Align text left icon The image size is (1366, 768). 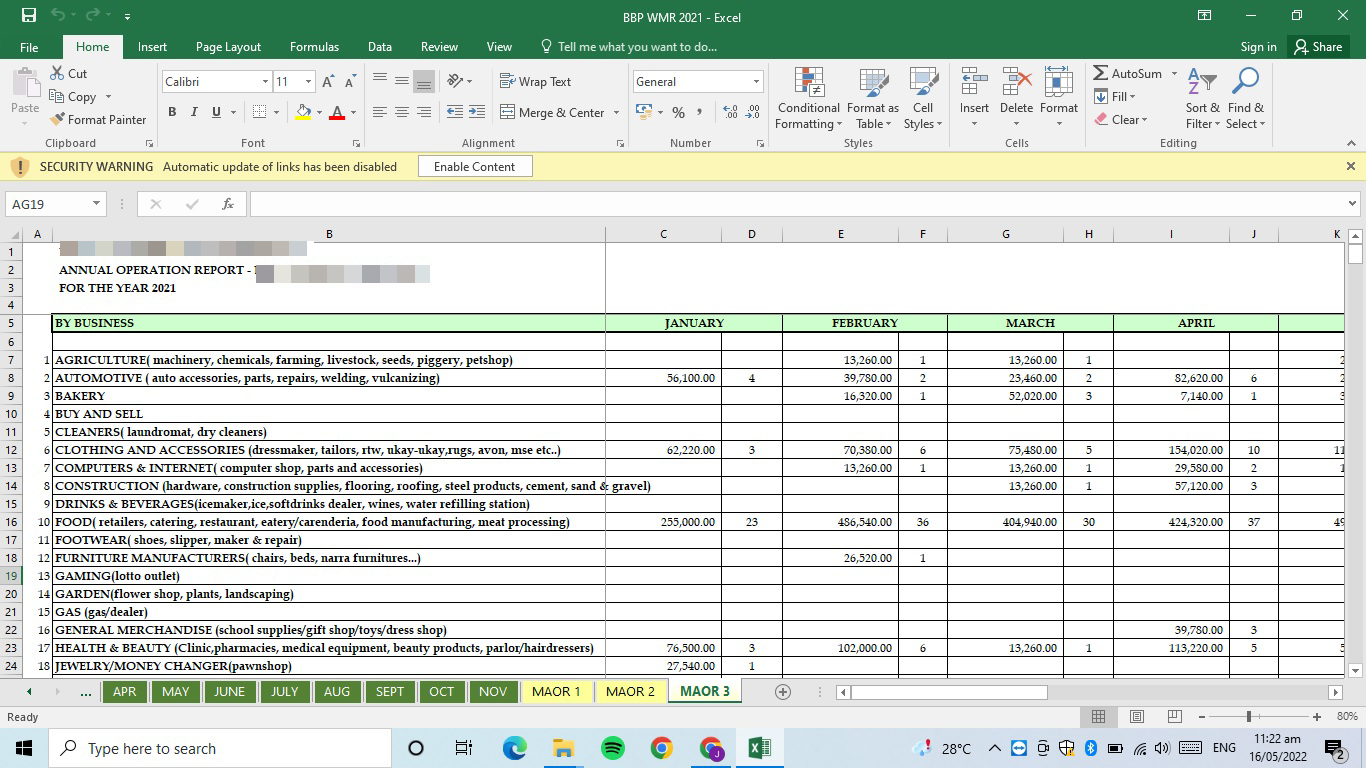tap(380, 112)
